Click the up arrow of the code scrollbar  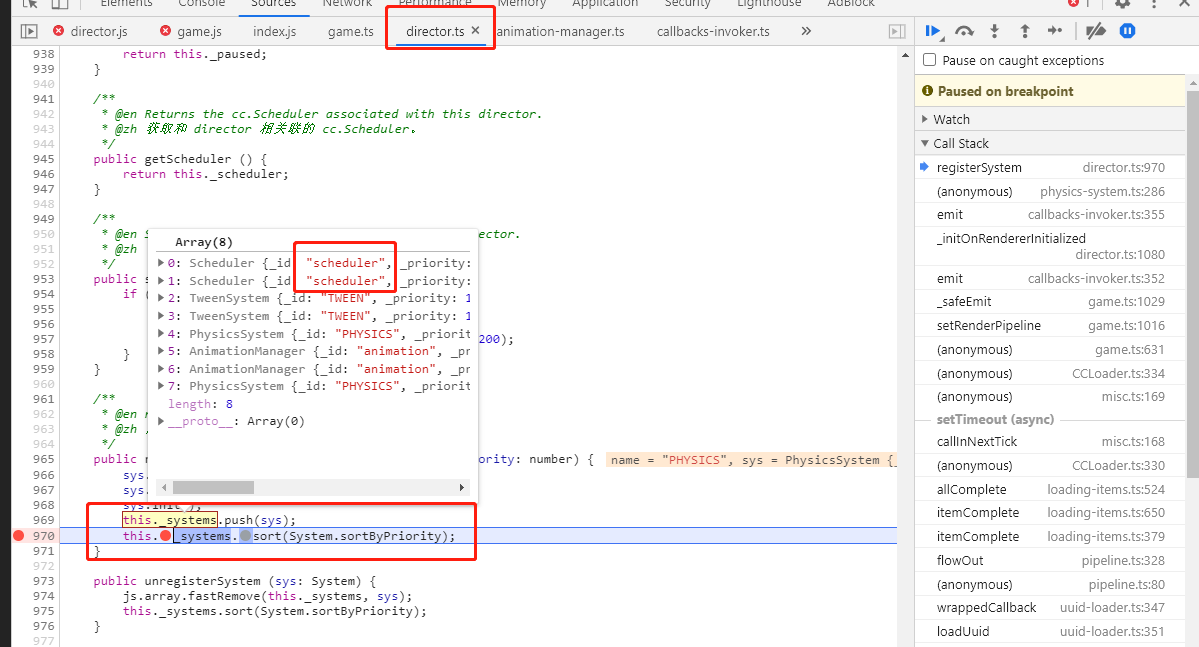click(905, 56)
